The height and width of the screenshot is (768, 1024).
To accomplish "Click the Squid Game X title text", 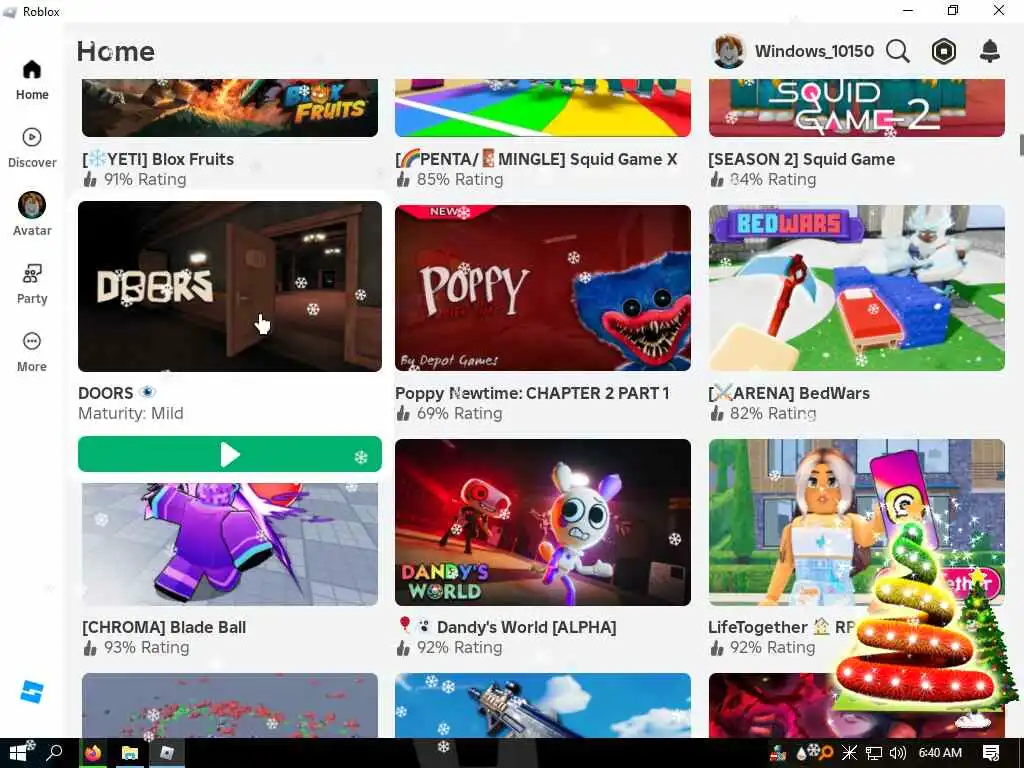I will tap(536, 159).
